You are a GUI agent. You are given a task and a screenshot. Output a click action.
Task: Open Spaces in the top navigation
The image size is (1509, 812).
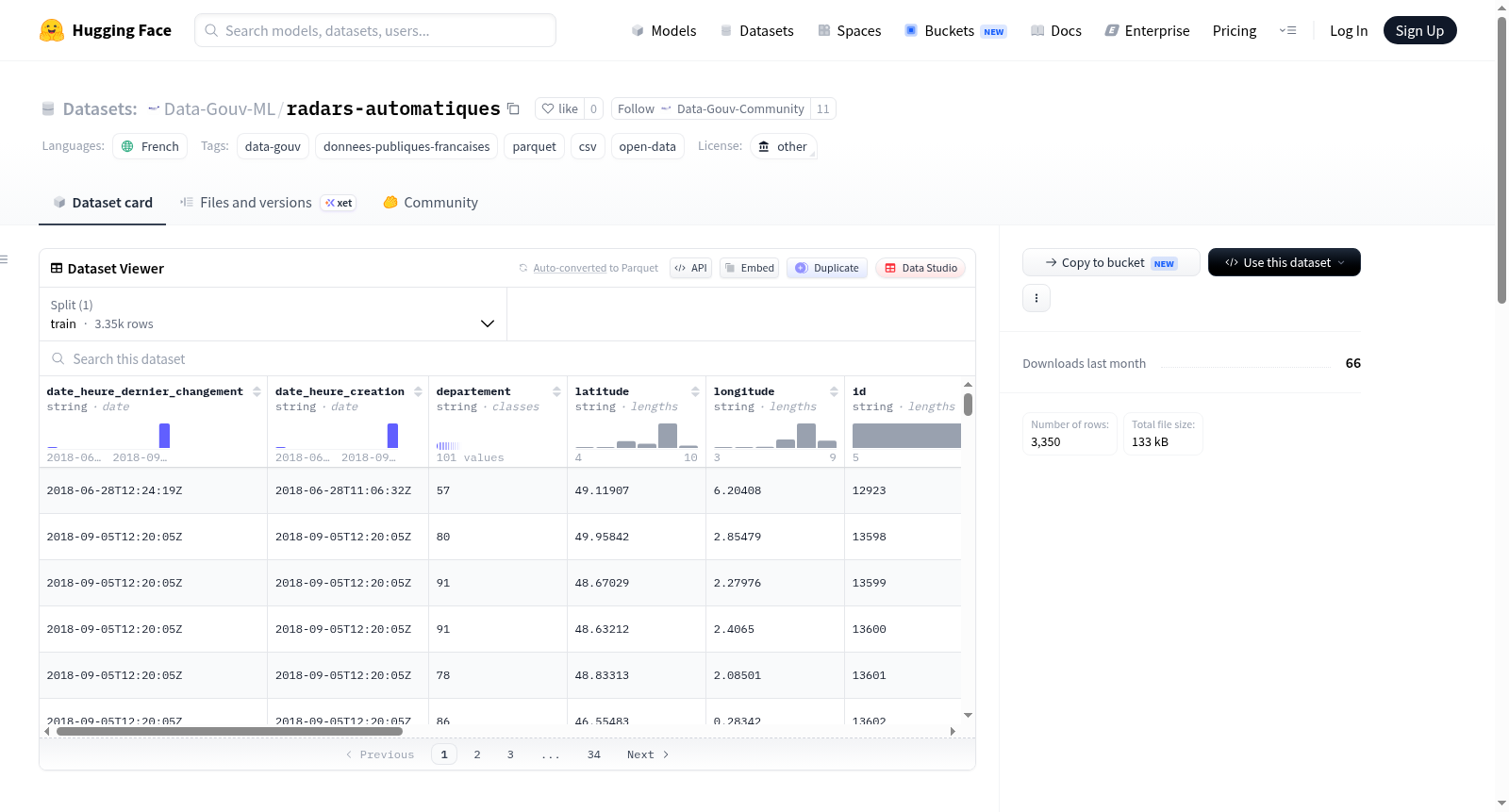[x=849, y=30]
